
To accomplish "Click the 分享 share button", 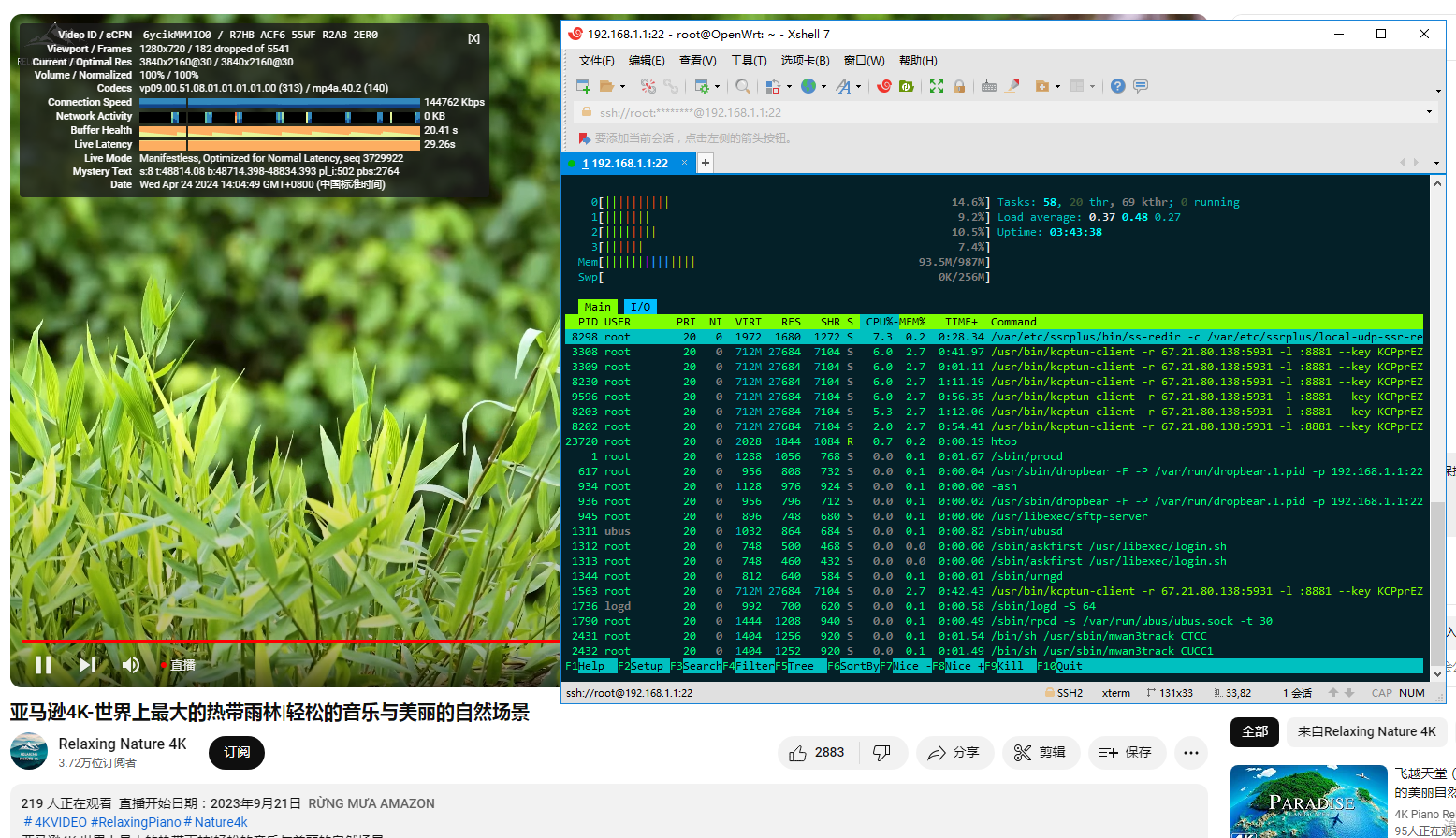I will 954,753.
